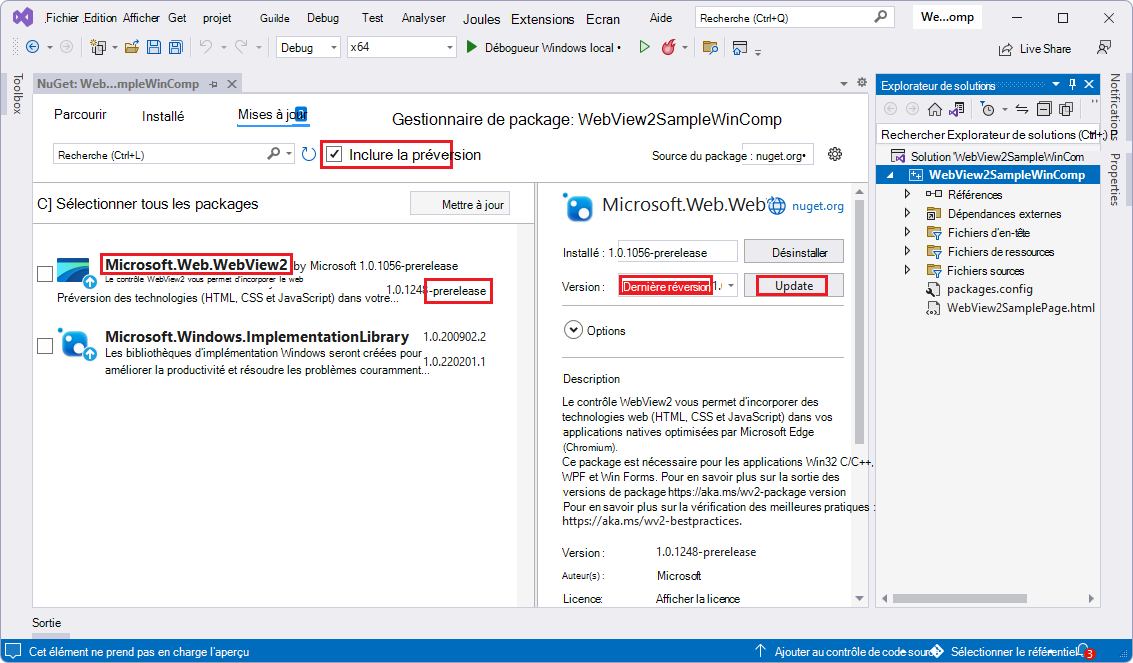Check the Microsoft.Windows.ImplementationLibrary package checkbox
The image size is (1133, 663).
pos(44,345)
